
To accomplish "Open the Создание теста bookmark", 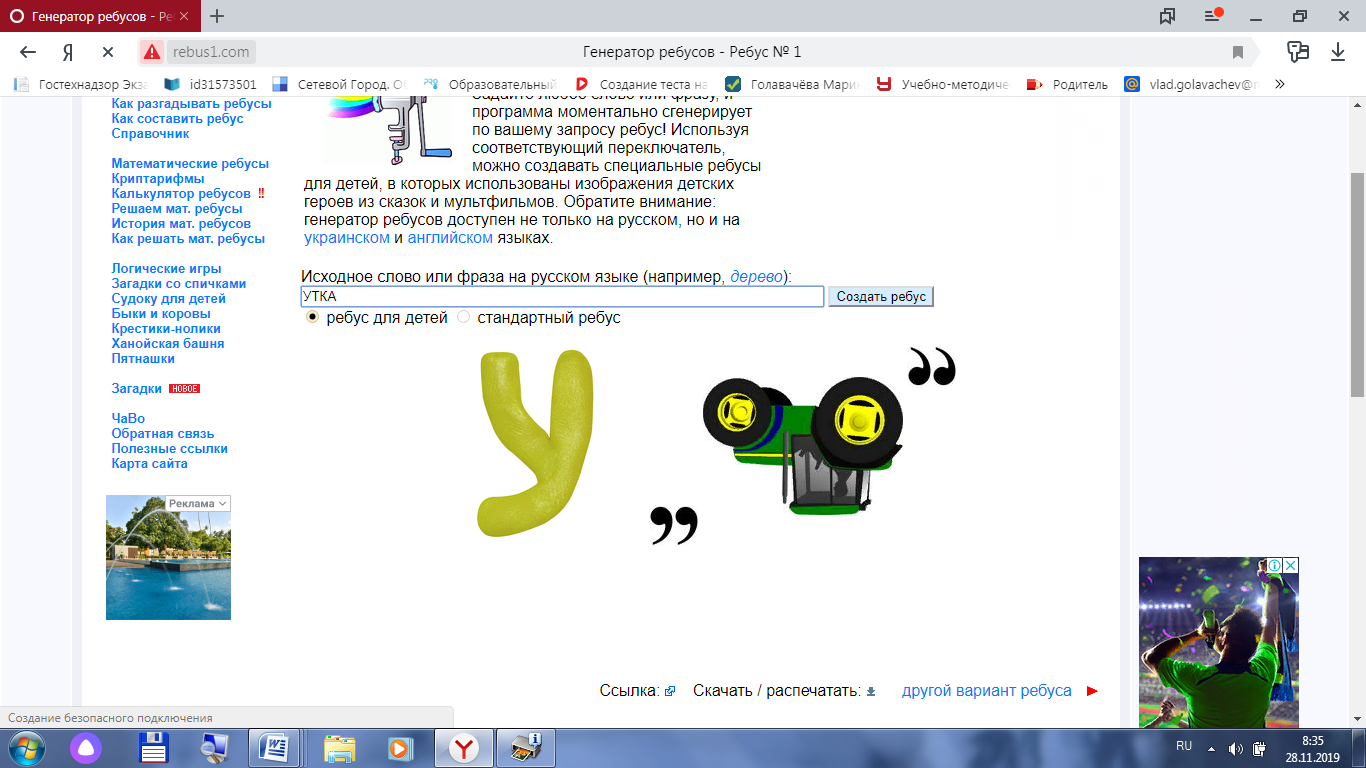I will 641,84.
